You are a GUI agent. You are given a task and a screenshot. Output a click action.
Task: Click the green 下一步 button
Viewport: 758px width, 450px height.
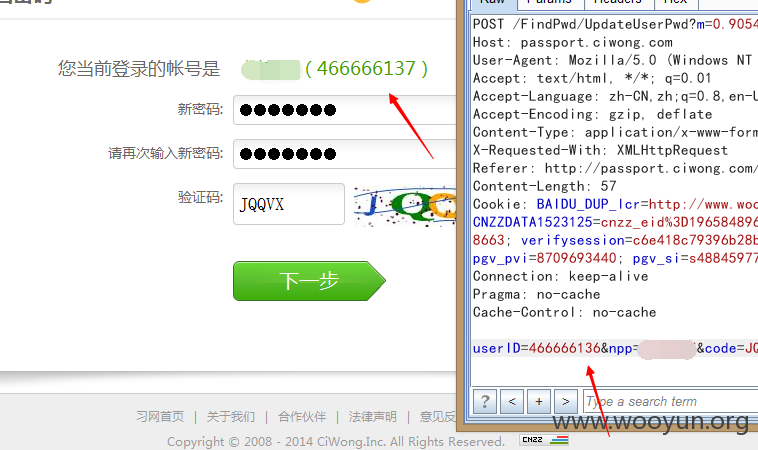[309, 281]
